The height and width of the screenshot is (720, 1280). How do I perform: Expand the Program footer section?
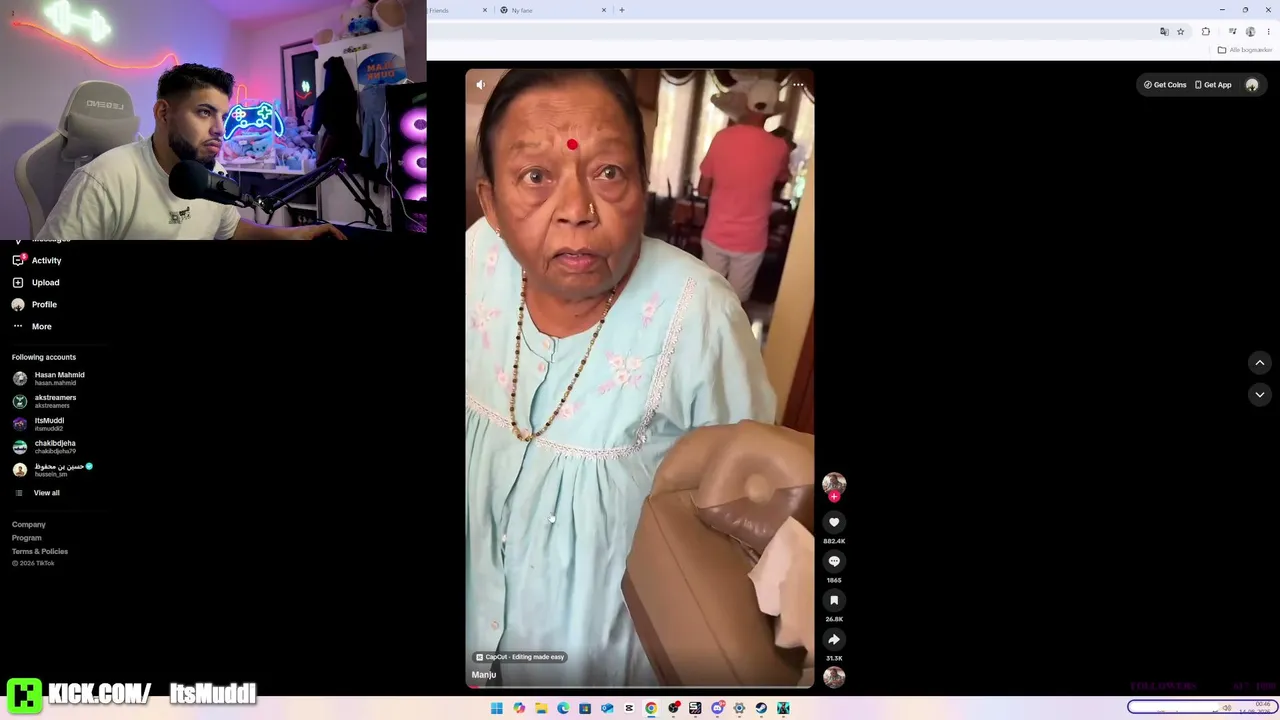point(27,538)
